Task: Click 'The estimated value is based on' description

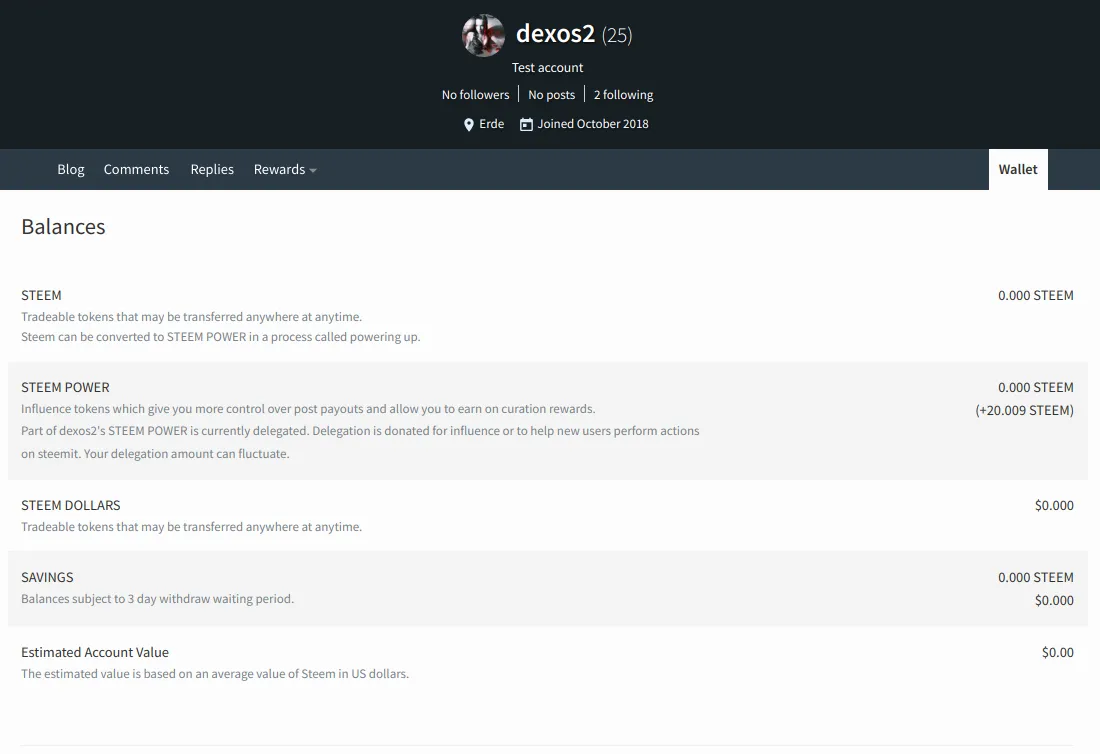Action: (215, 674)
